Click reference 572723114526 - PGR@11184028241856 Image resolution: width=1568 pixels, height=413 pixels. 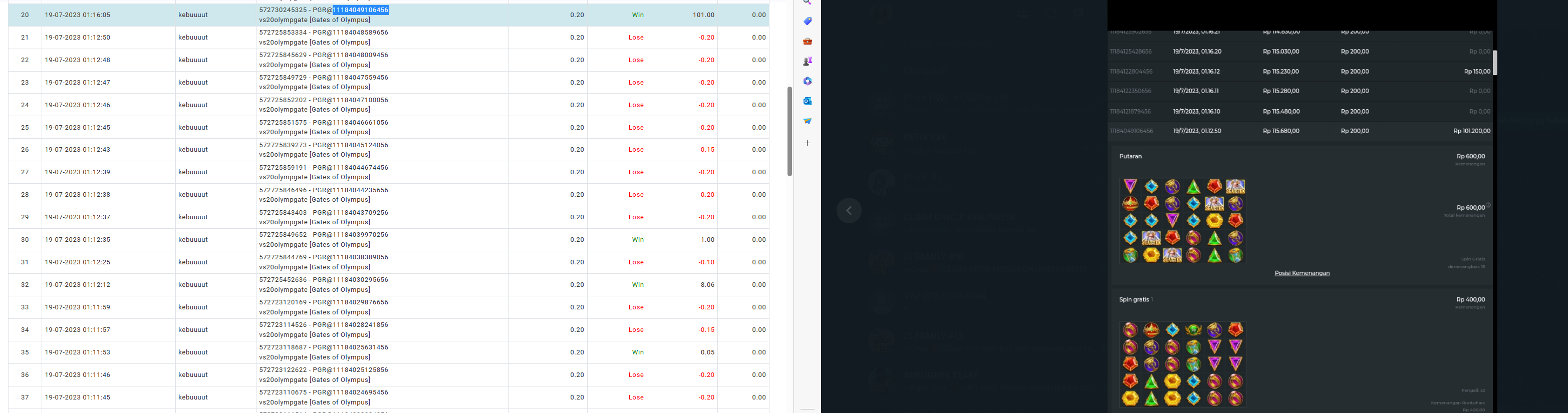click(323, 325)
